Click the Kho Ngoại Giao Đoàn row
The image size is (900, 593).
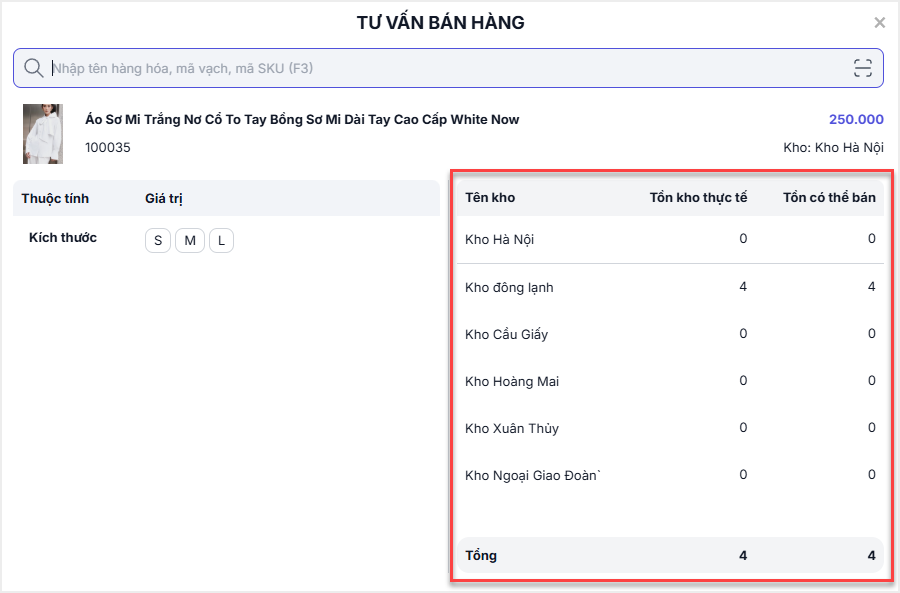click(x=533, y=475)
